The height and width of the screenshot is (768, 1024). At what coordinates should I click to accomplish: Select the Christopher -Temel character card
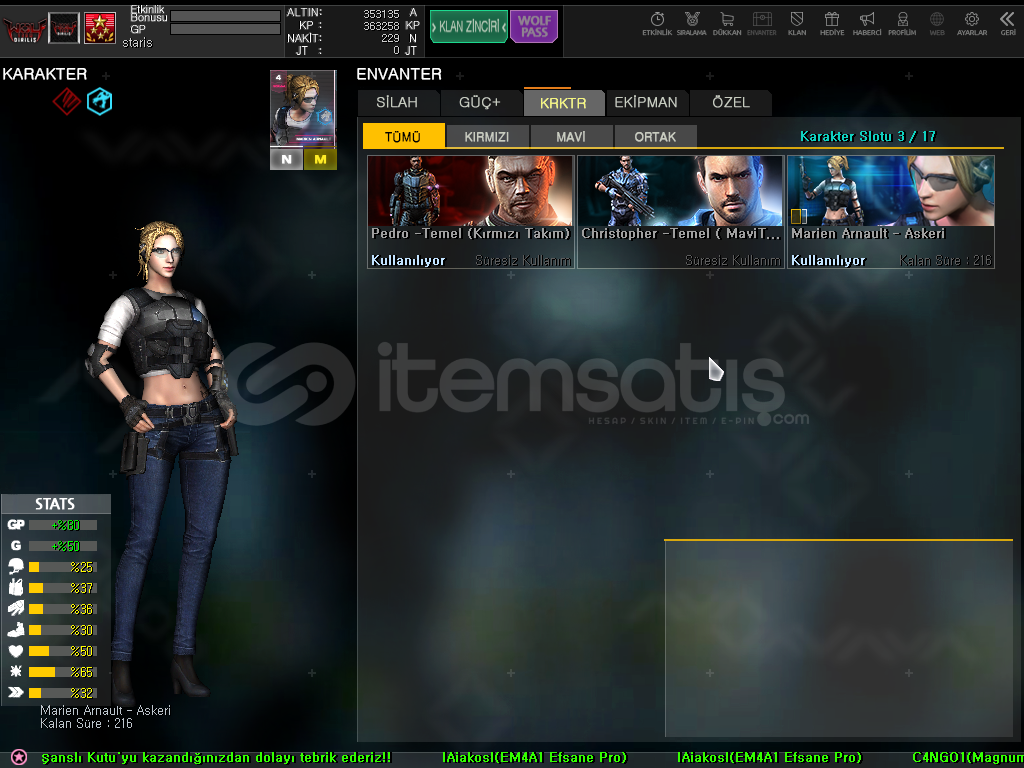680,212
